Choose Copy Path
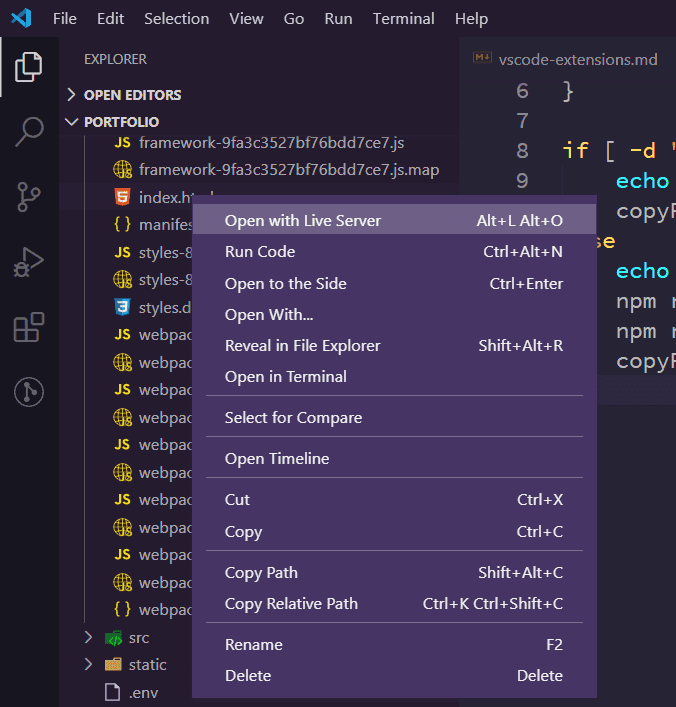This screenshot has width=676, height=707. coord(394,573)
